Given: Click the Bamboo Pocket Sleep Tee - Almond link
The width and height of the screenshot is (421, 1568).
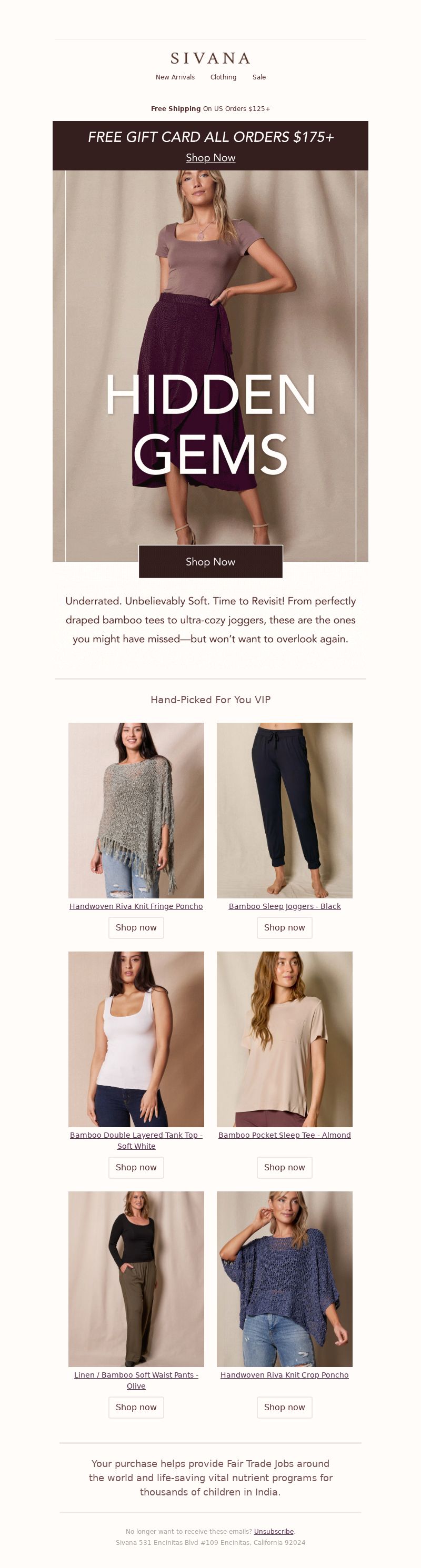Looking at the screenshot, I should 285,1135.
